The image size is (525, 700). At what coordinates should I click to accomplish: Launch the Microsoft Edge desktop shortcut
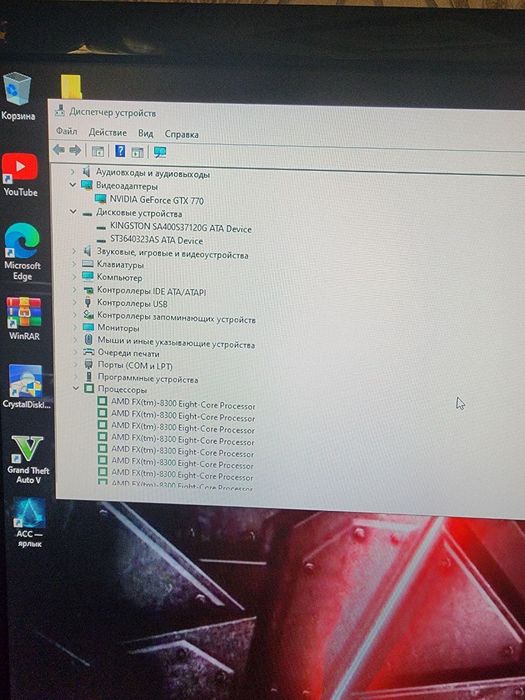[22, 251]
